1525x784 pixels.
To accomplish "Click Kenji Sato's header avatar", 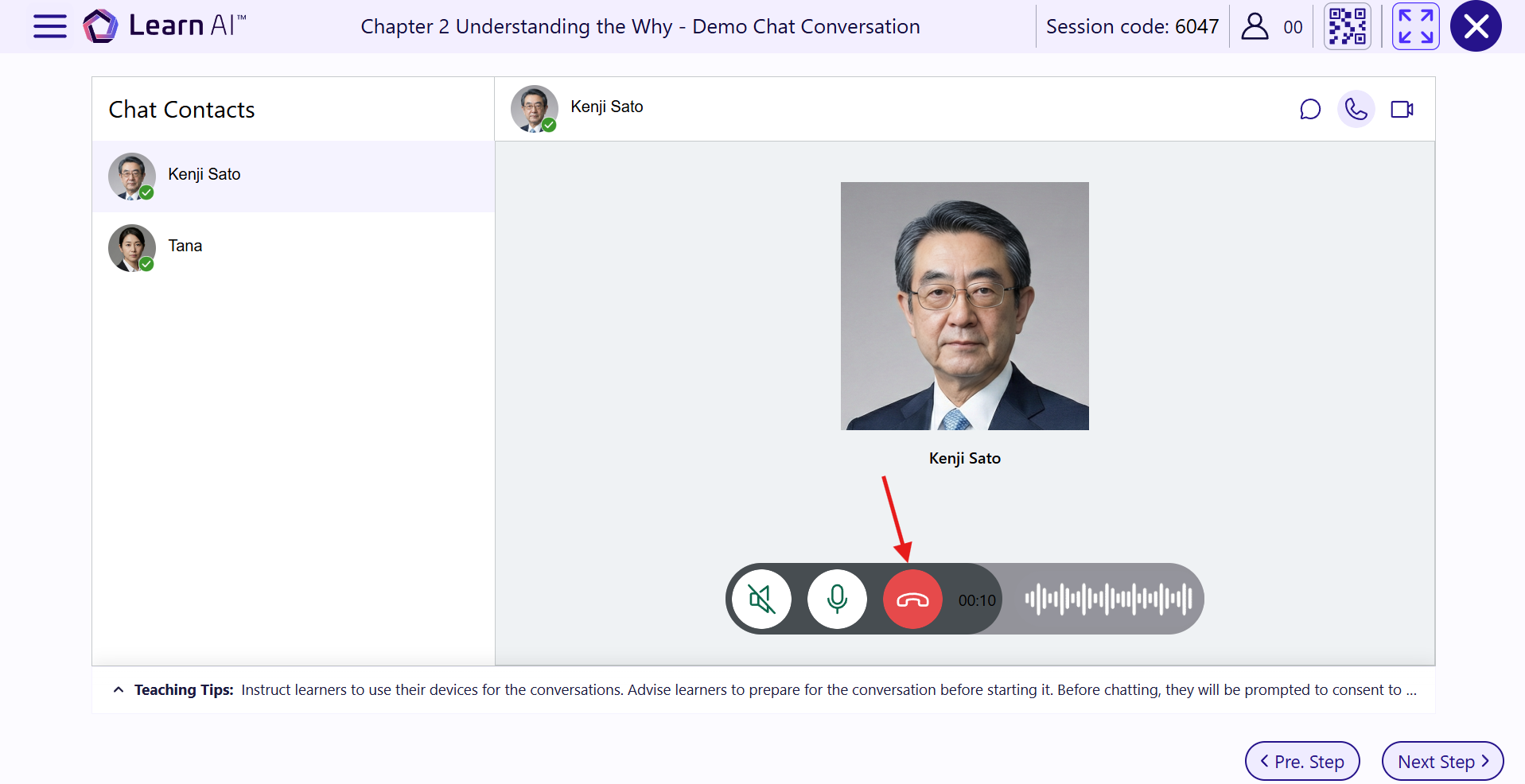I will coord(534,109).
